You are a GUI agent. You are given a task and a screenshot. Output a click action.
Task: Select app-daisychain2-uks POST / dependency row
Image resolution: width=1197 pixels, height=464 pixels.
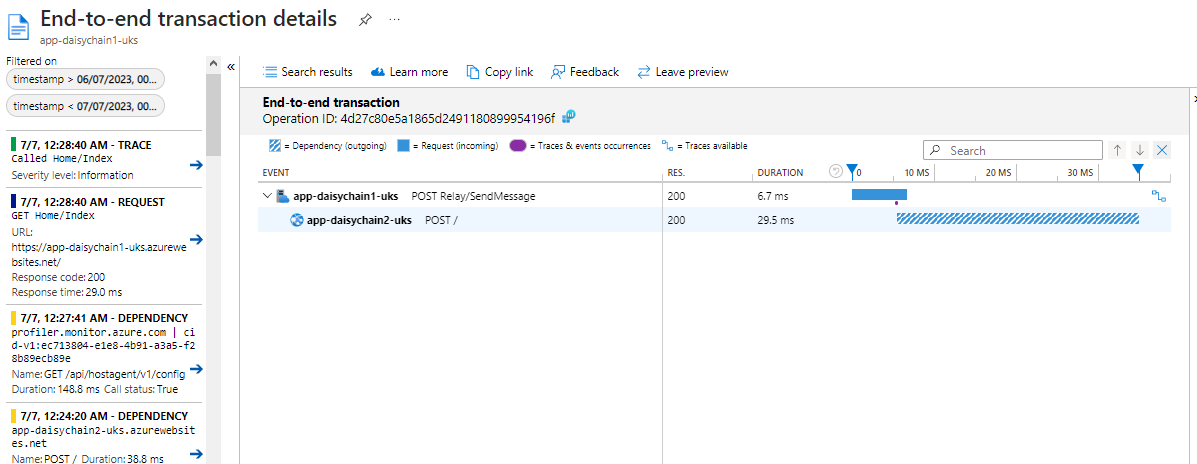pos(714,220)
